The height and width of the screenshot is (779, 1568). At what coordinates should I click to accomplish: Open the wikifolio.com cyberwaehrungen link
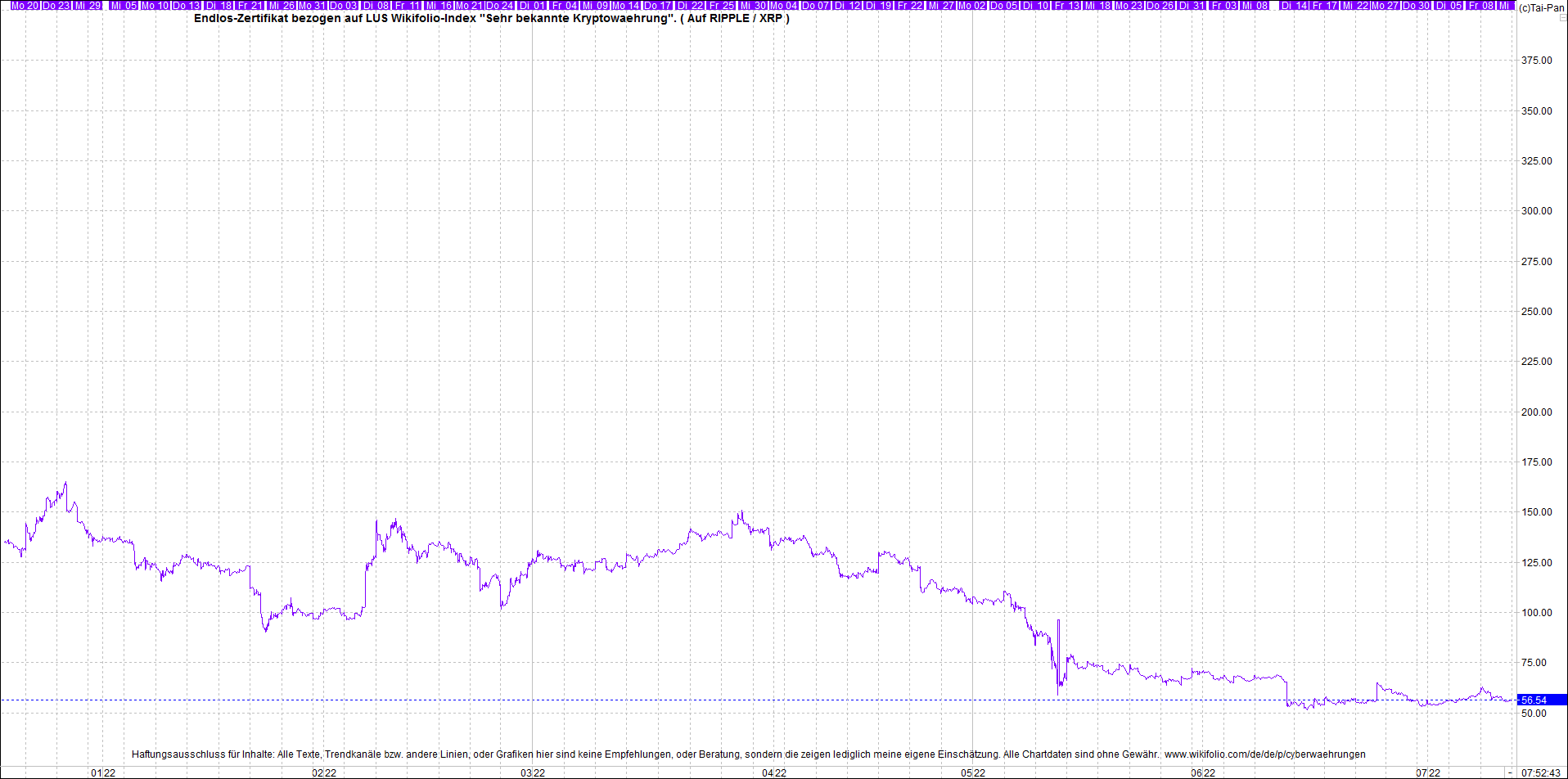1264,754
